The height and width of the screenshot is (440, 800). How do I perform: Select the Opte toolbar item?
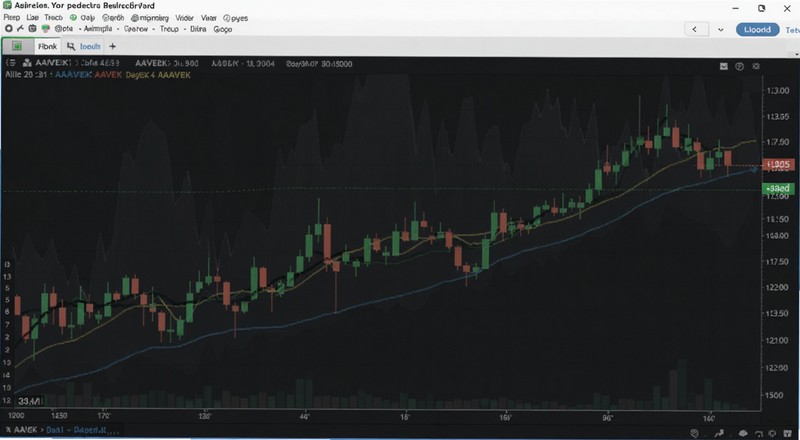click(x=64, y=29)
